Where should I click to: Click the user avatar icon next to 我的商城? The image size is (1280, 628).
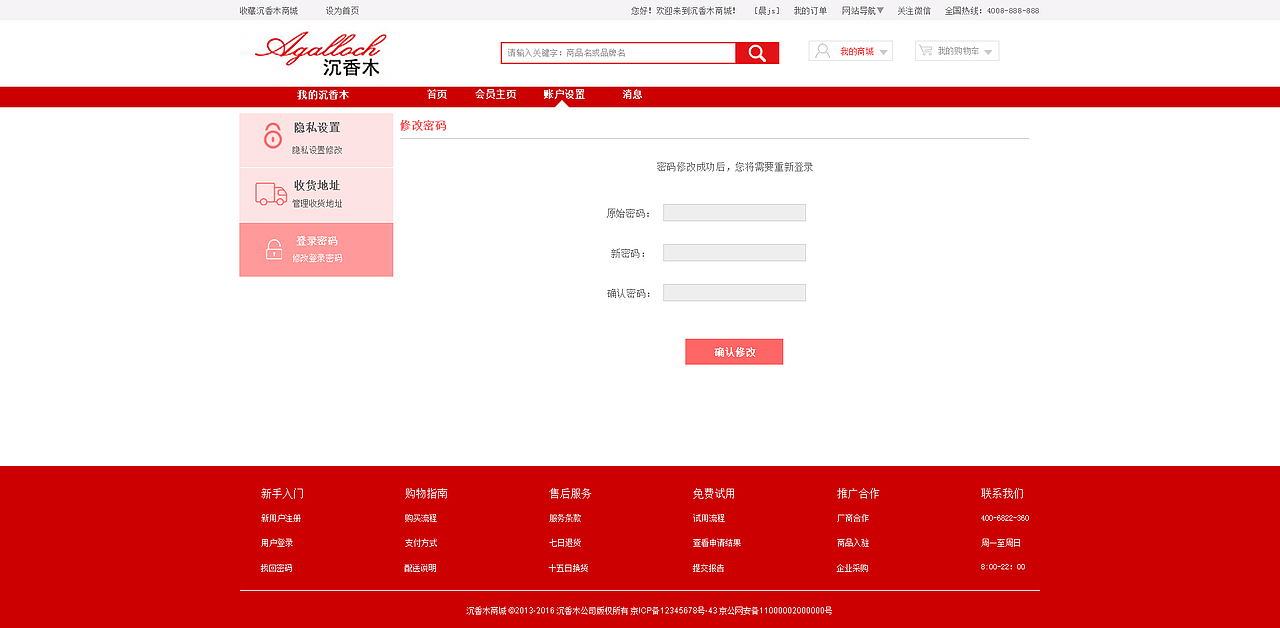(820, 50)
